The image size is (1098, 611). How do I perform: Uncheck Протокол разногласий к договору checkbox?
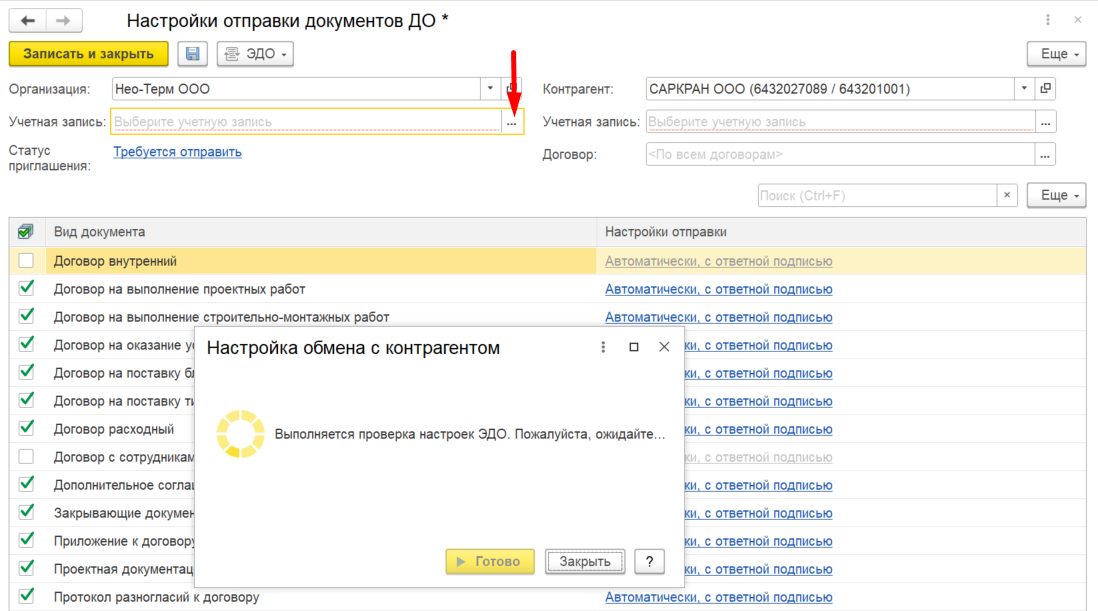point(26,596)
